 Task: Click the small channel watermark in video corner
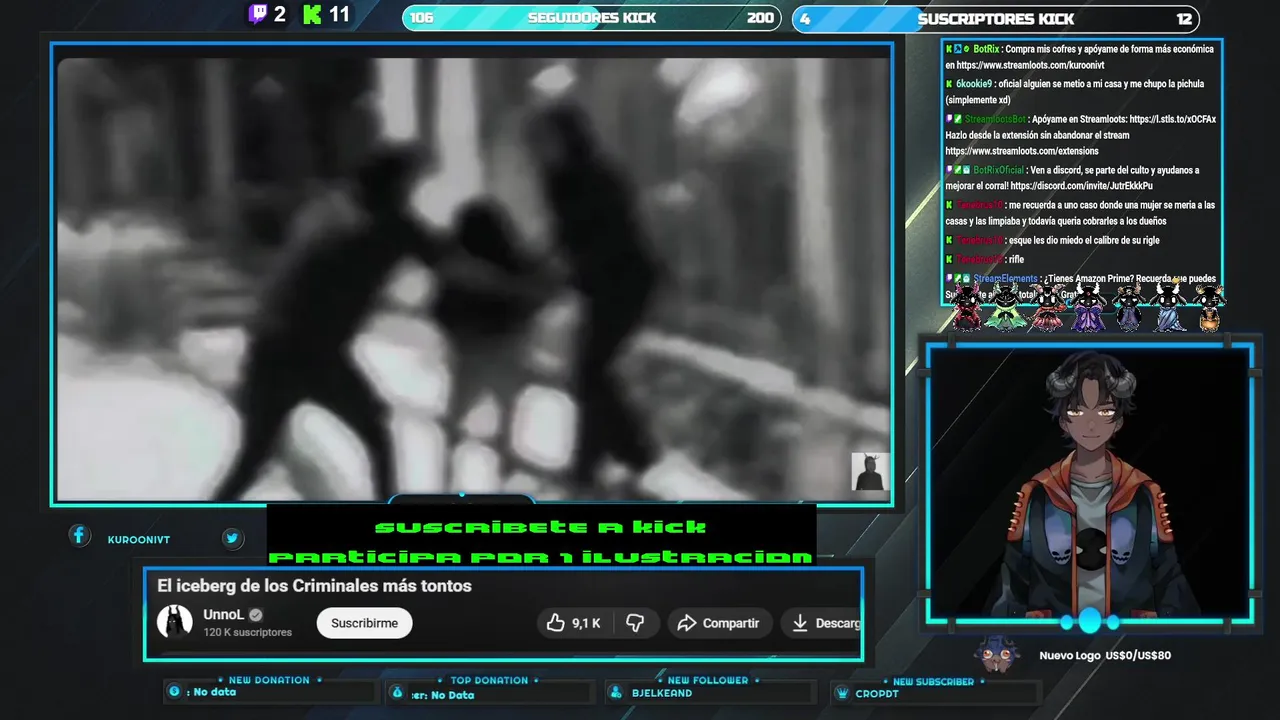tap(869, 472)
